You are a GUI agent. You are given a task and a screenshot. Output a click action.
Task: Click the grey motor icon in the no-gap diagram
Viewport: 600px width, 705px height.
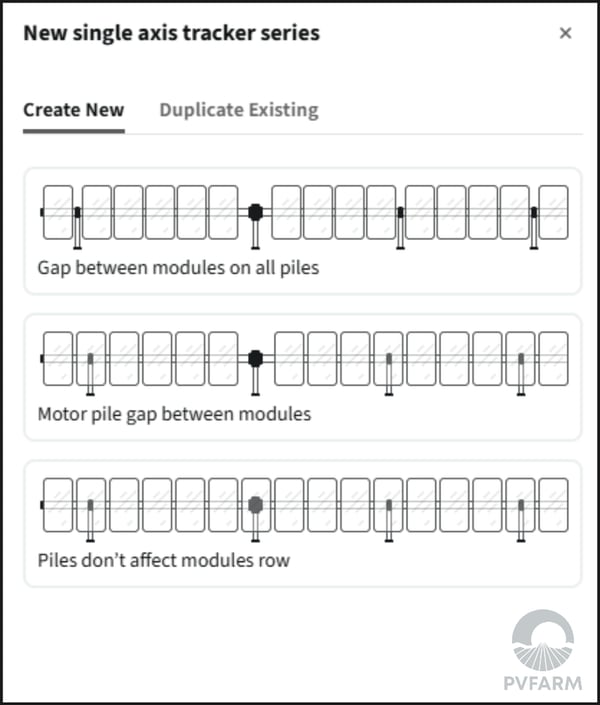pos(255,517)
